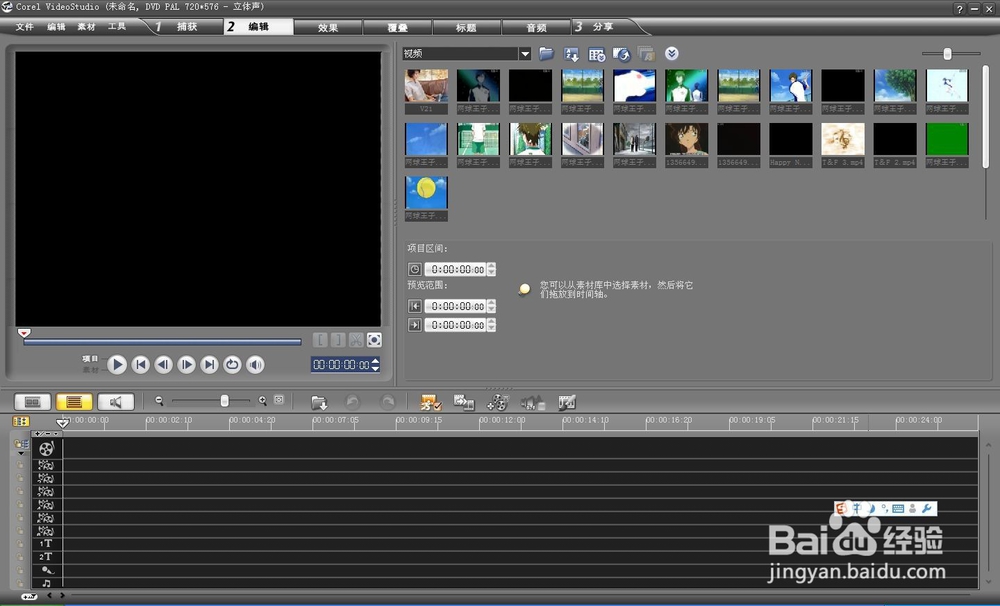The image size is (1000, 606).
Task: Click the sort library clips icon
Action: (x=571, y=54)
